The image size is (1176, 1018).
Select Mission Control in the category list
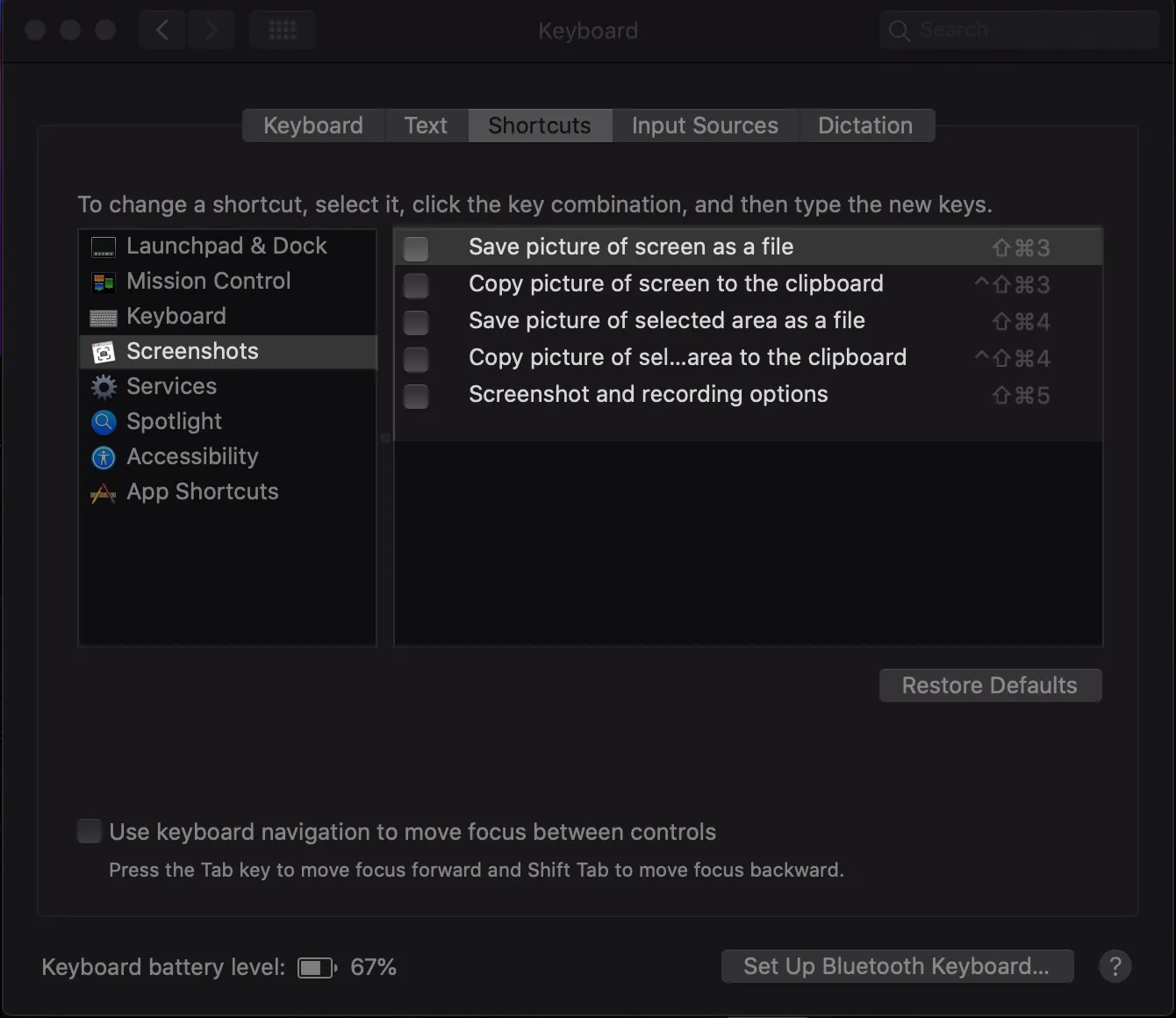coord(227,282)
